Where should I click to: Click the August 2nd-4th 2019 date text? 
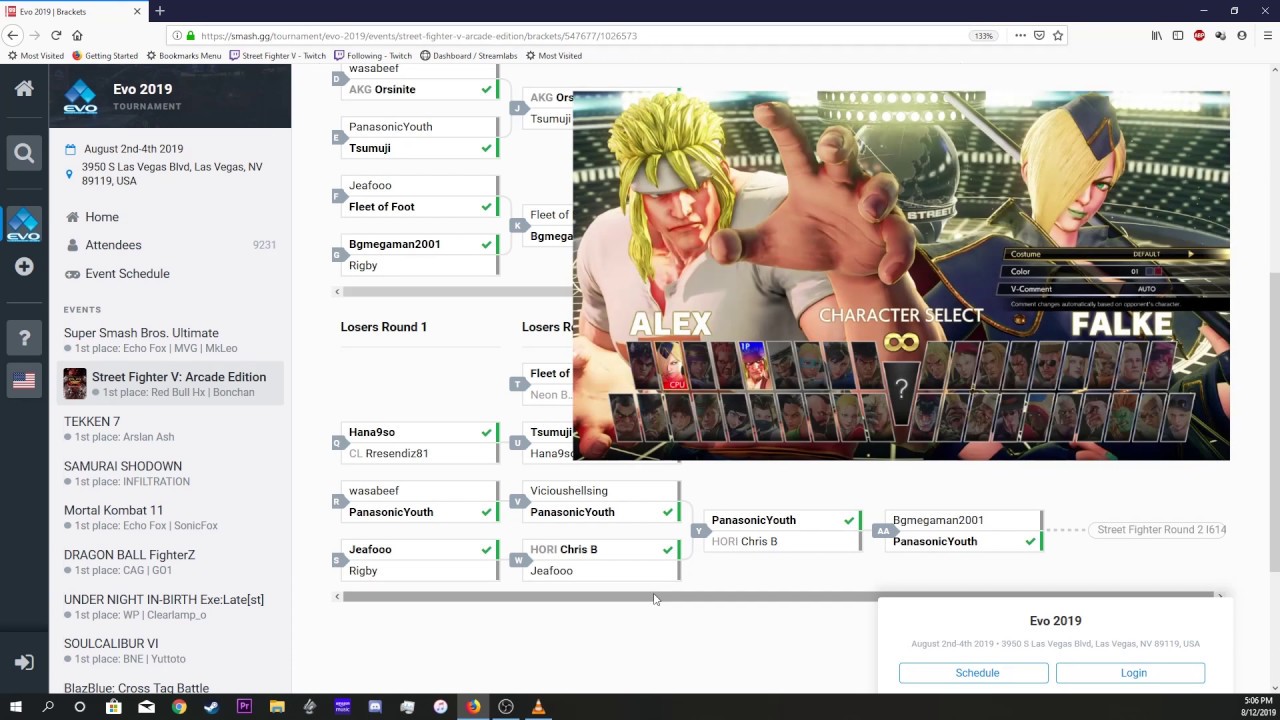[x=133, y=149]
